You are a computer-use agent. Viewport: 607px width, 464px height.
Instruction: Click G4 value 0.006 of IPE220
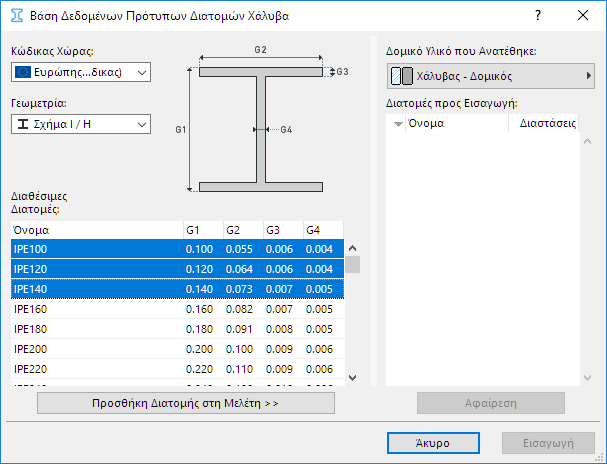[x=319, y=369]
